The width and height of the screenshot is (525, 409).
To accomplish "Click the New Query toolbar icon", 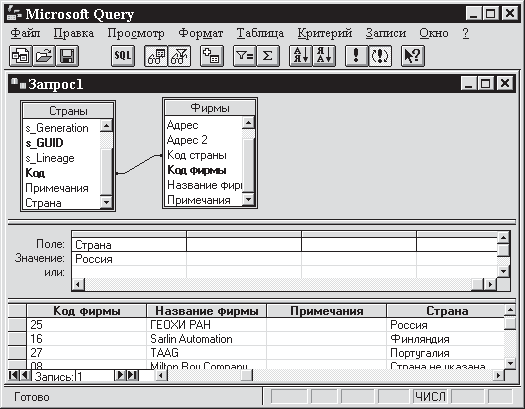I will click(21, 56).
